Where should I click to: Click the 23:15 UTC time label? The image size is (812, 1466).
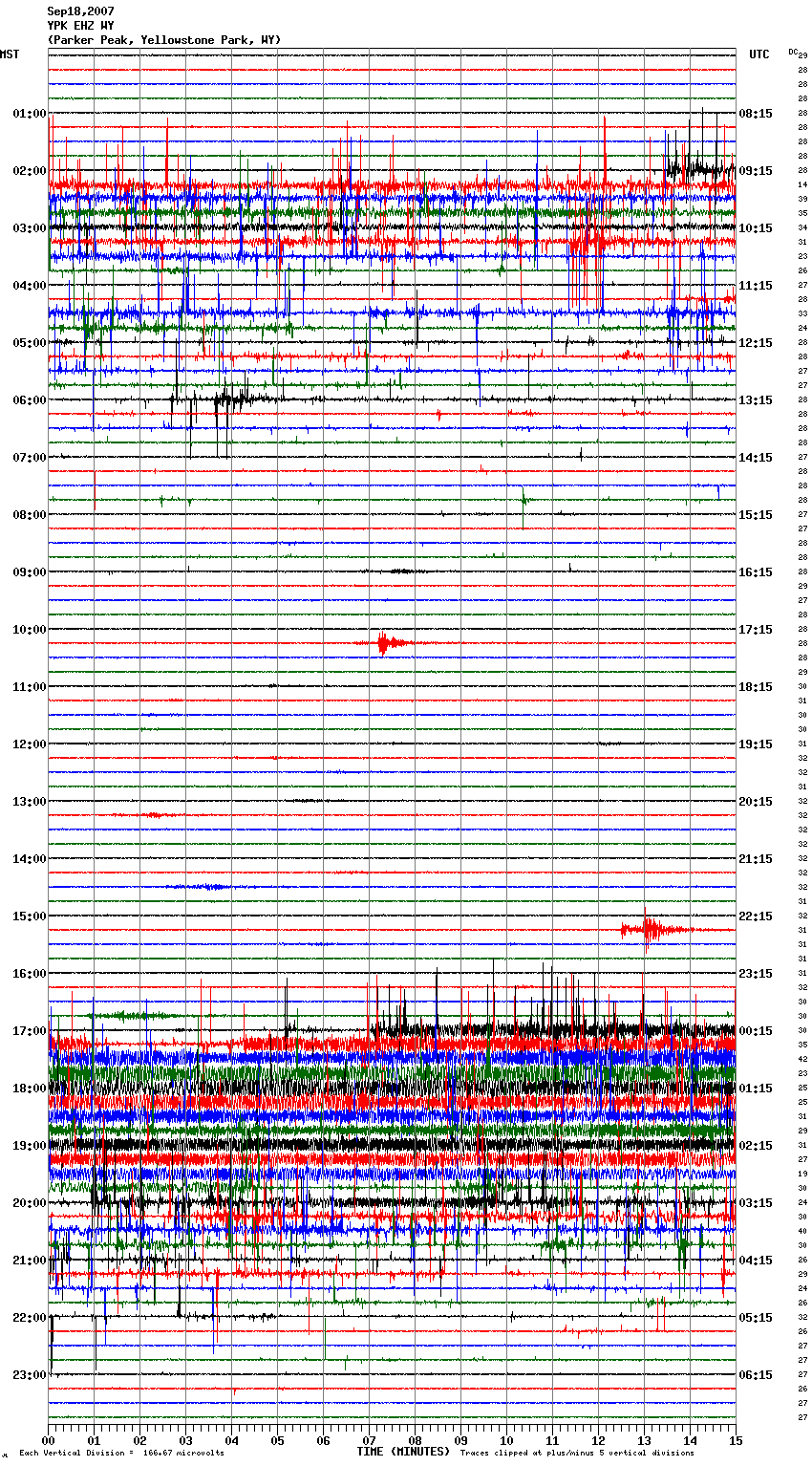[756, 974]
